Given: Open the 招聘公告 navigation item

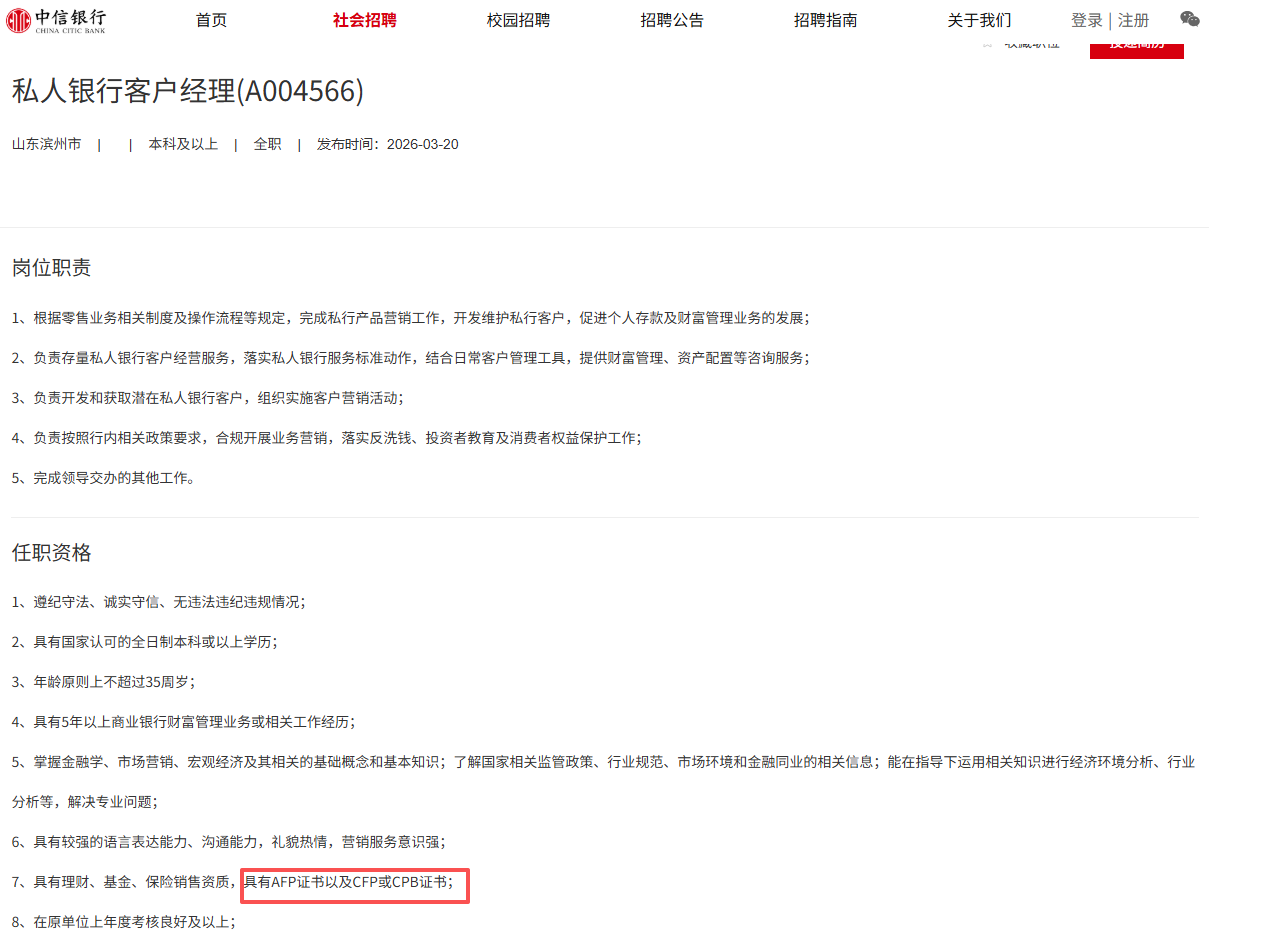Looking at the screenshot, I should click(x=672, y=20).
